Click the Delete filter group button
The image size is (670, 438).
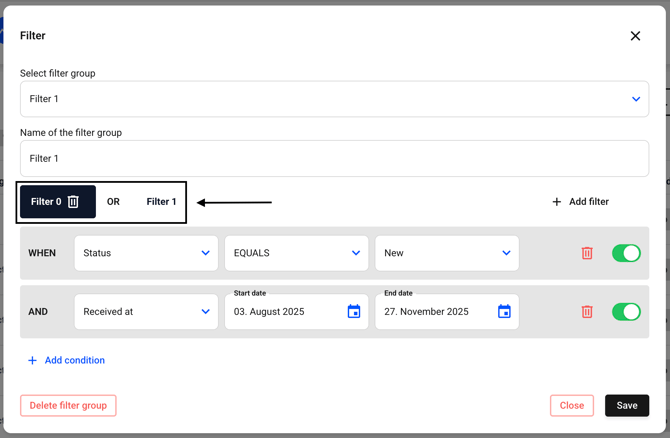coord(68,405)
